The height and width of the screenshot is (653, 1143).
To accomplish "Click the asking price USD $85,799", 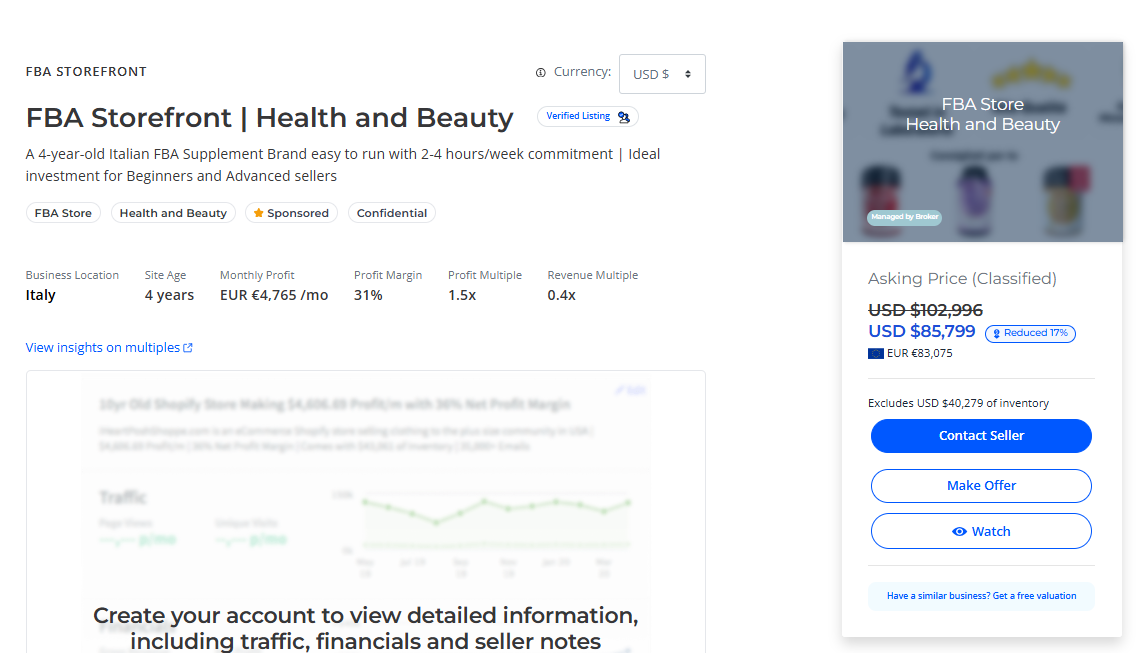I will (x=921, y=332).
